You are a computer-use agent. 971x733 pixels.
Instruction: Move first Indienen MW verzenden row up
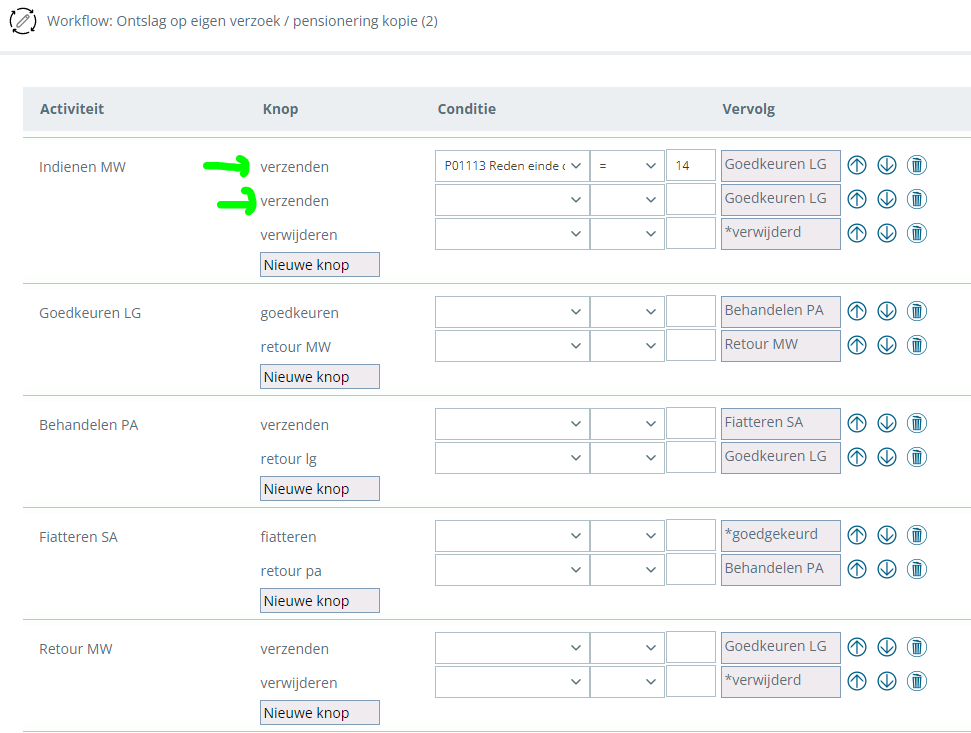point(856,165)
